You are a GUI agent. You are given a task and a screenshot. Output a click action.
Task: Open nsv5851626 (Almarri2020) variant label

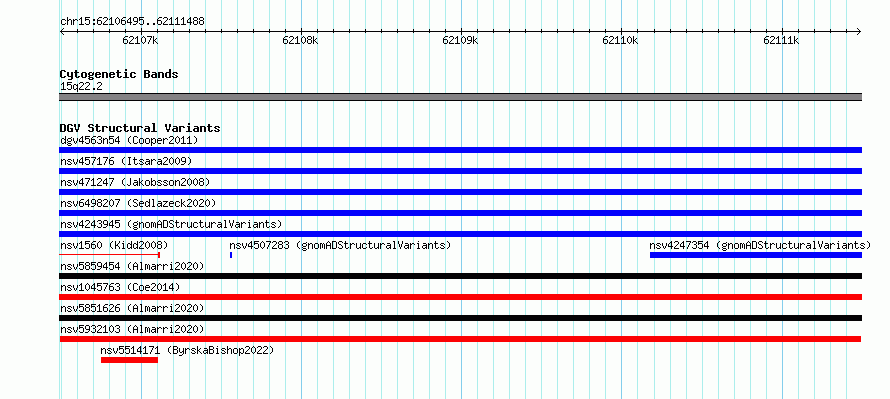[x=132, y=308]
